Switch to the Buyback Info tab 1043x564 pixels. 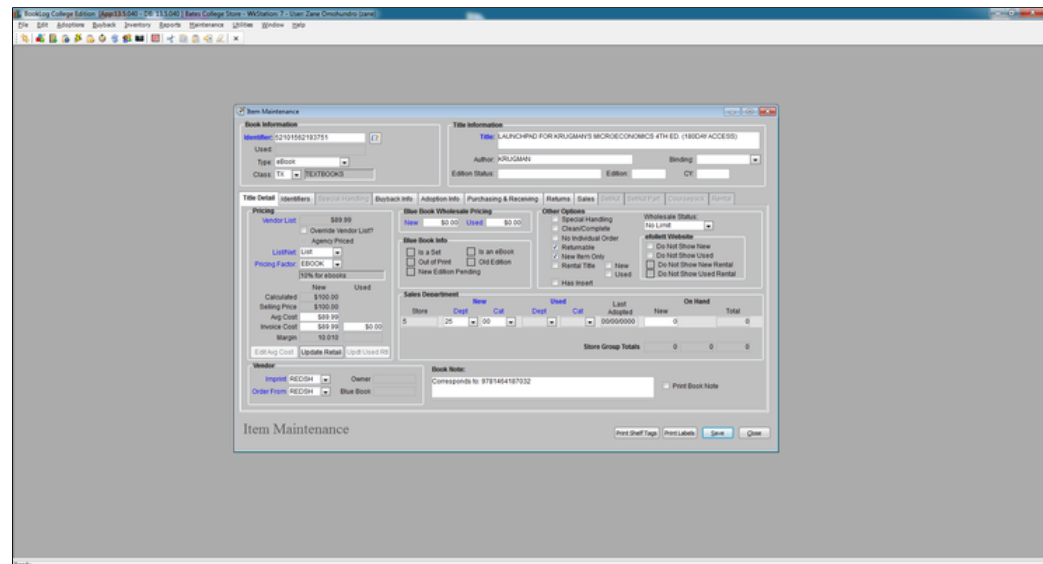tap(394, 199)
